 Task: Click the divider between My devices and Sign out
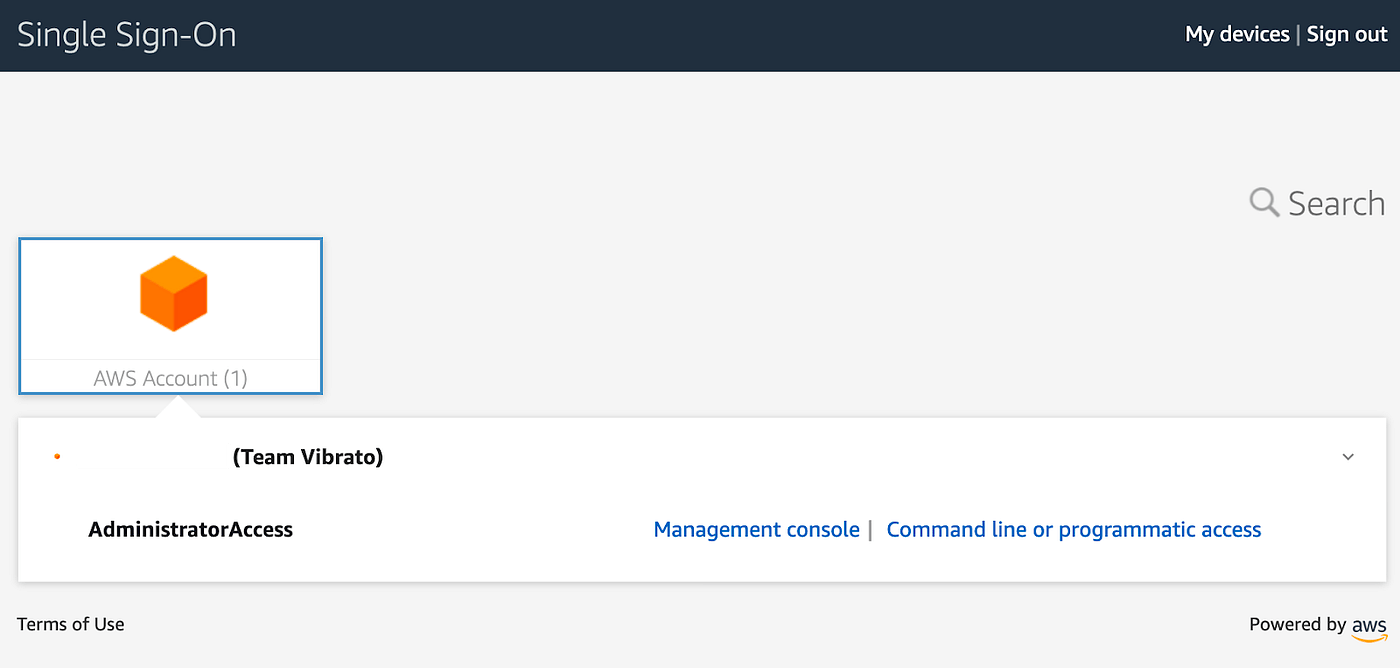click(1298, 34)
